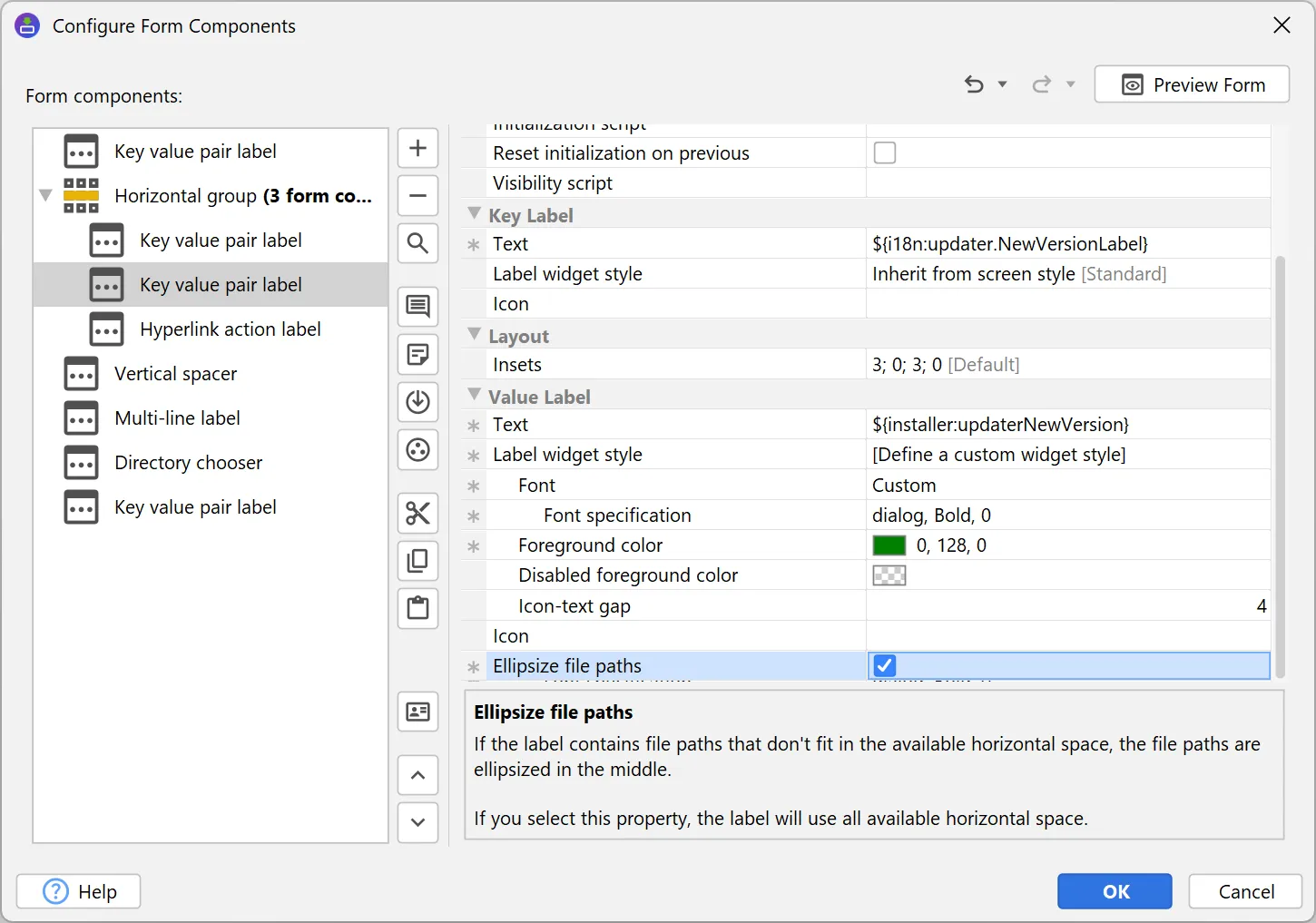The image size is (1316, 923).
Task: Uncheck the Ellipsize file paths checkbox
Action: [885, 665]
